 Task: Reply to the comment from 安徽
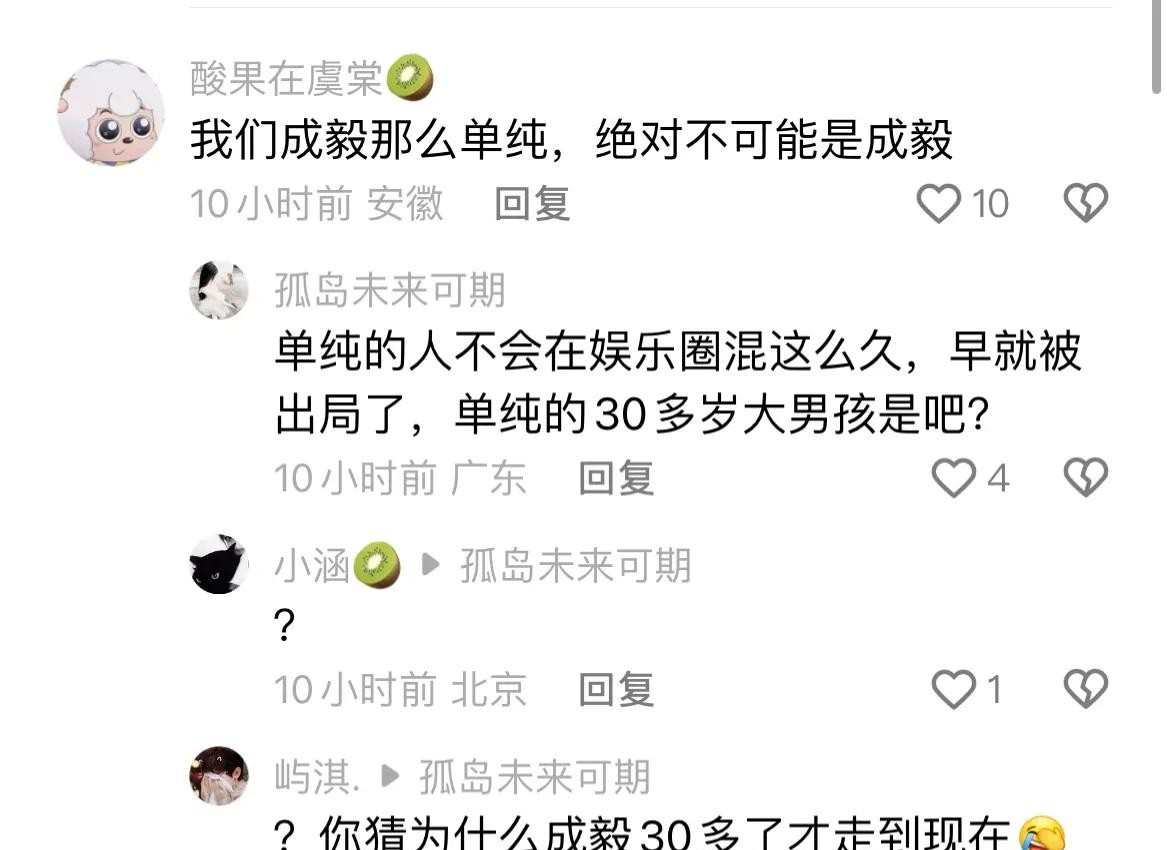pos(533,204)
